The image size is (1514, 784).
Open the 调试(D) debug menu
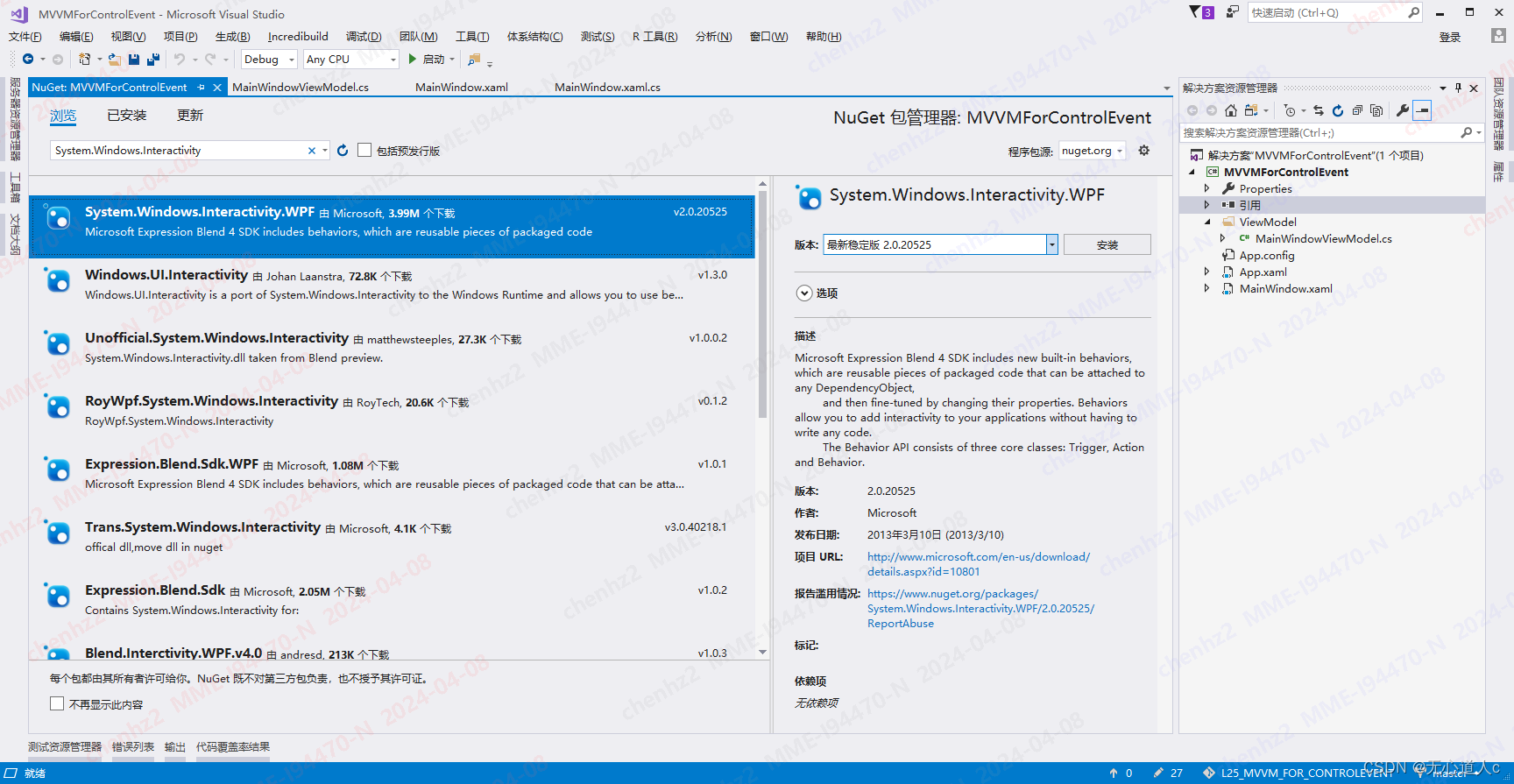coord(364,37)
